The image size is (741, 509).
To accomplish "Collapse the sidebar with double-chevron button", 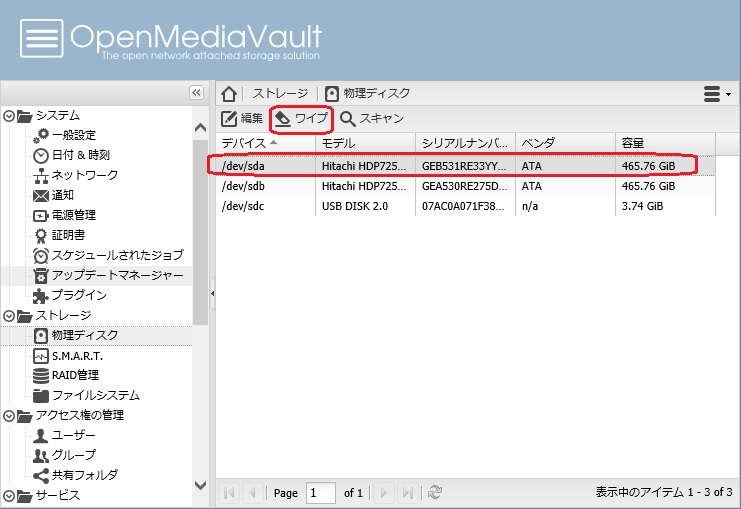I will click(x=196, y=93).
